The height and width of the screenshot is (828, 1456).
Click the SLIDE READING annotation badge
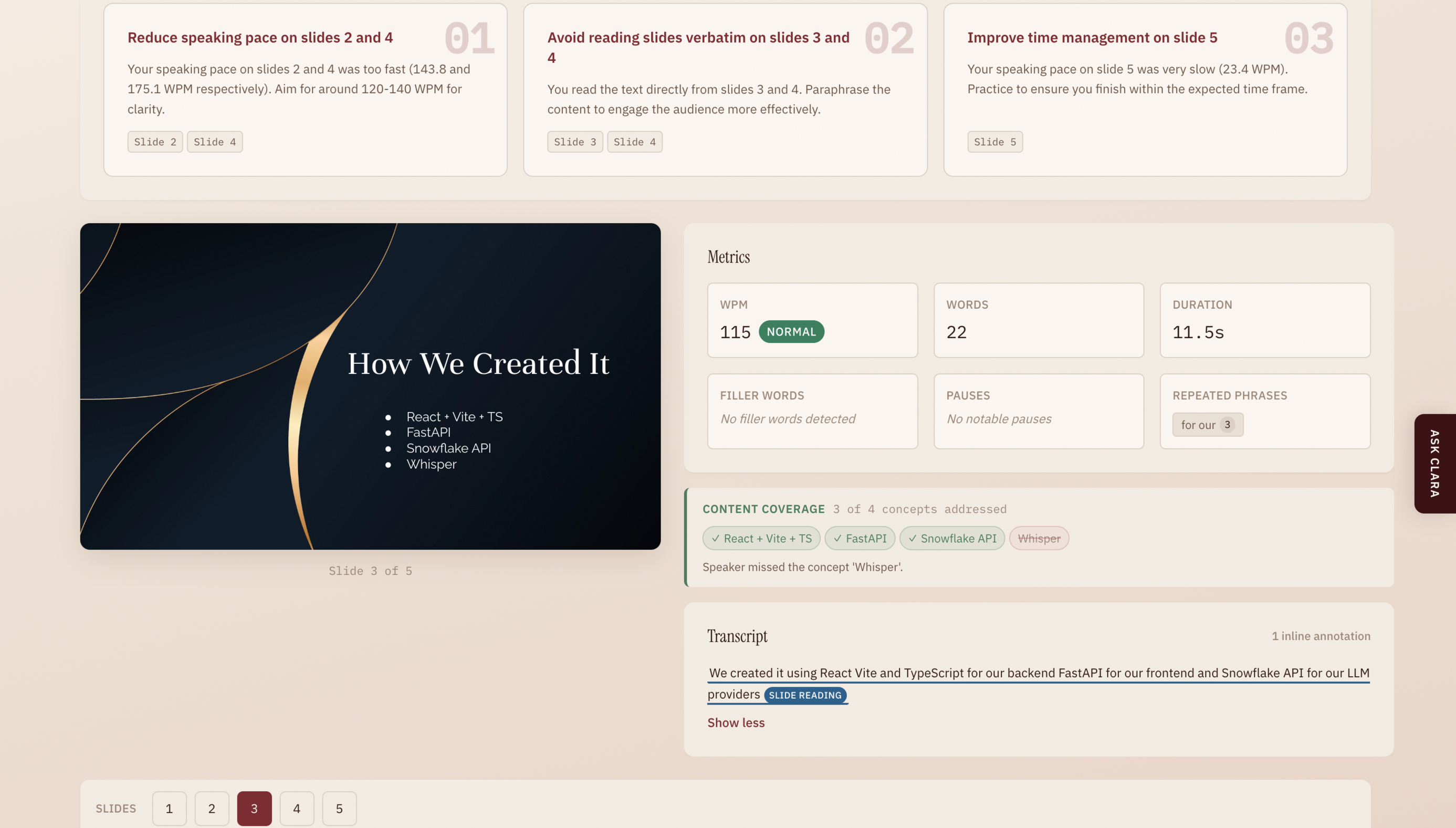pyautogui.click(x=804, y=695)
